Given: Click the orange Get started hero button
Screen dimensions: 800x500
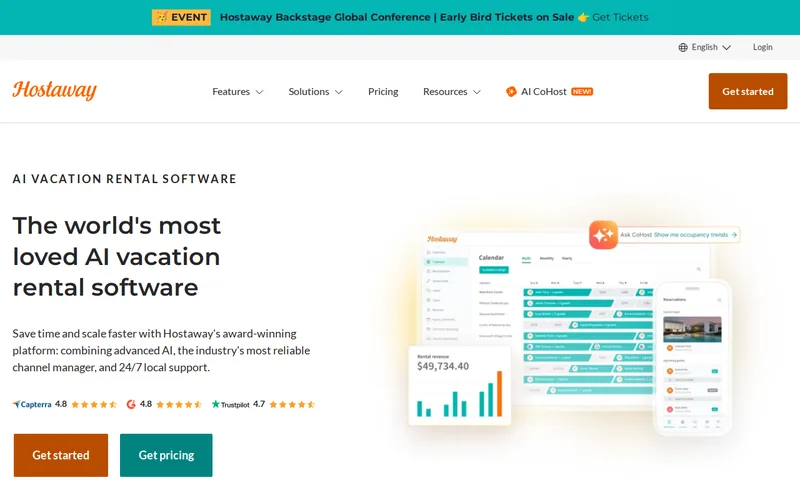Looking at the screenshot, I should coord(61,455).
